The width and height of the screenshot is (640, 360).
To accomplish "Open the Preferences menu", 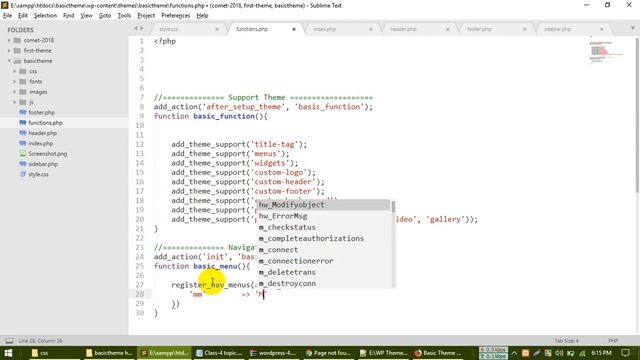I will coord(176,16).
